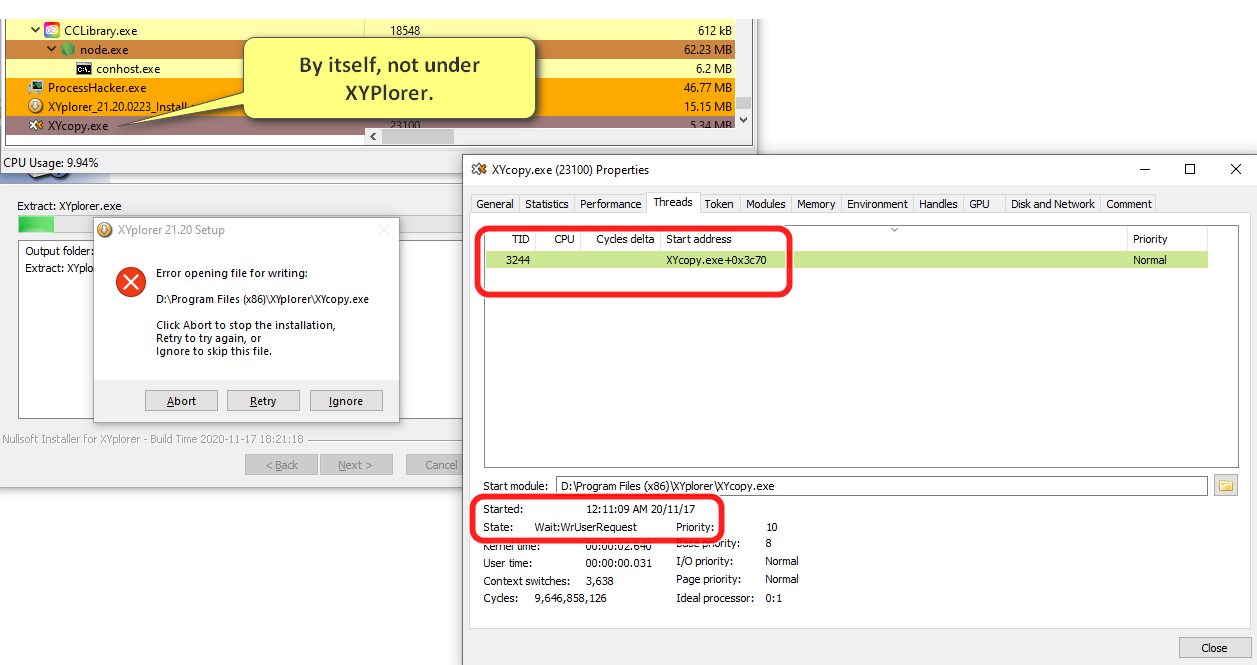Switch to the Modules tab
1257x665 pixels.
765,204
